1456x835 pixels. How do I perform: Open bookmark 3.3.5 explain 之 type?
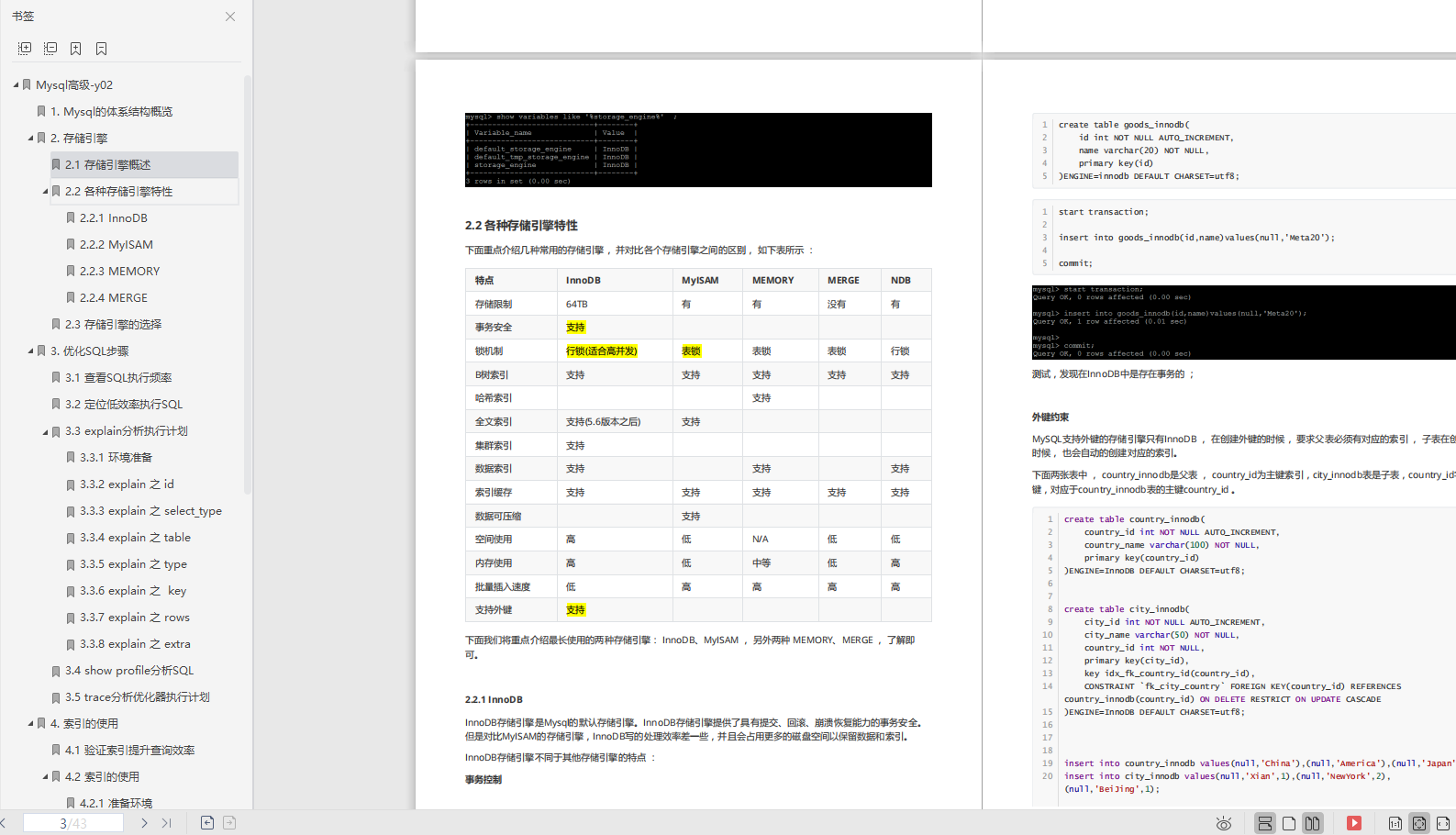coord(133,563)
